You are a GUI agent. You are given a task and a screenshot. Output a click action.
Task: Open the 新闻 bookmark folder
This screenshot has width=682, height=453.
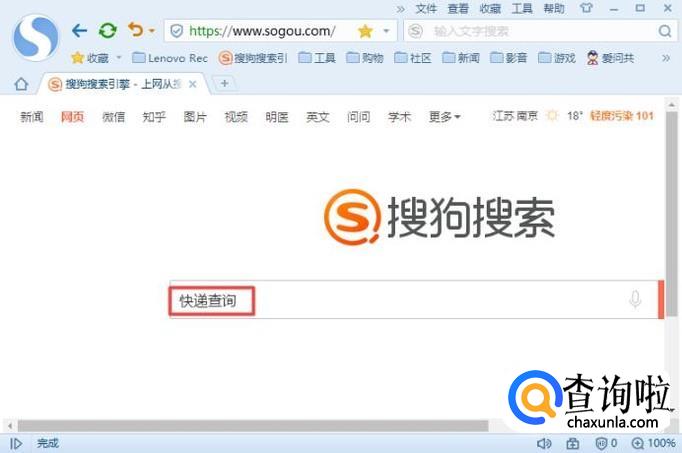point(461,58)
